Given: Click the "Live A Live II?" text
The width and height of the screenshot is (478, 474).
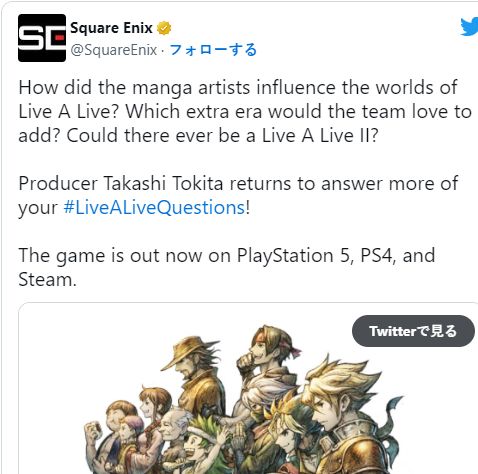Looking at the screenshot, I should coord(320,136).
